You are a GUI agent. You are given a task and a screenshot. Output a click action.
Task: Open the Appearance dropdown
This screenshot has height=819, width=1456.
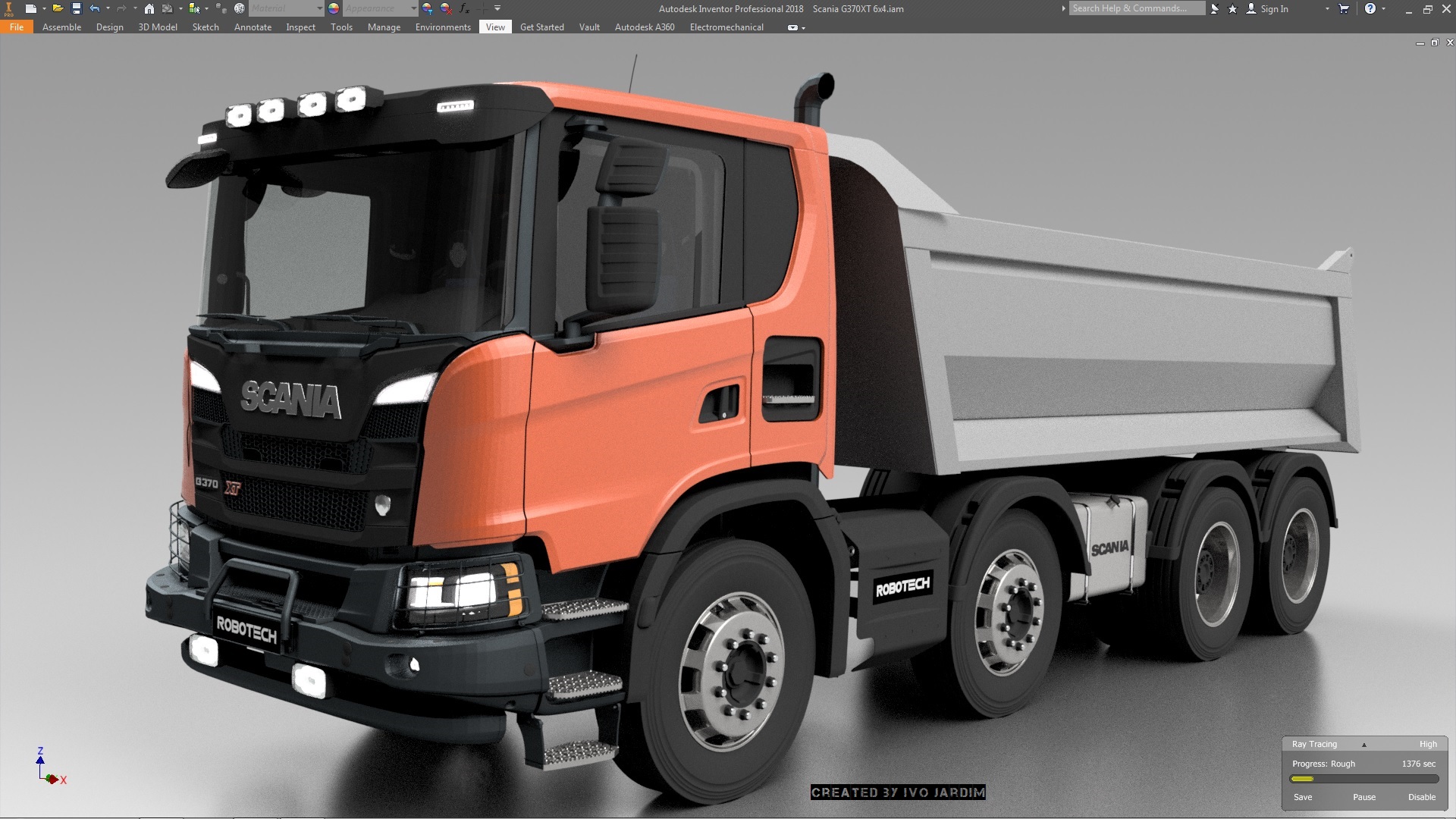pos(413,8)
